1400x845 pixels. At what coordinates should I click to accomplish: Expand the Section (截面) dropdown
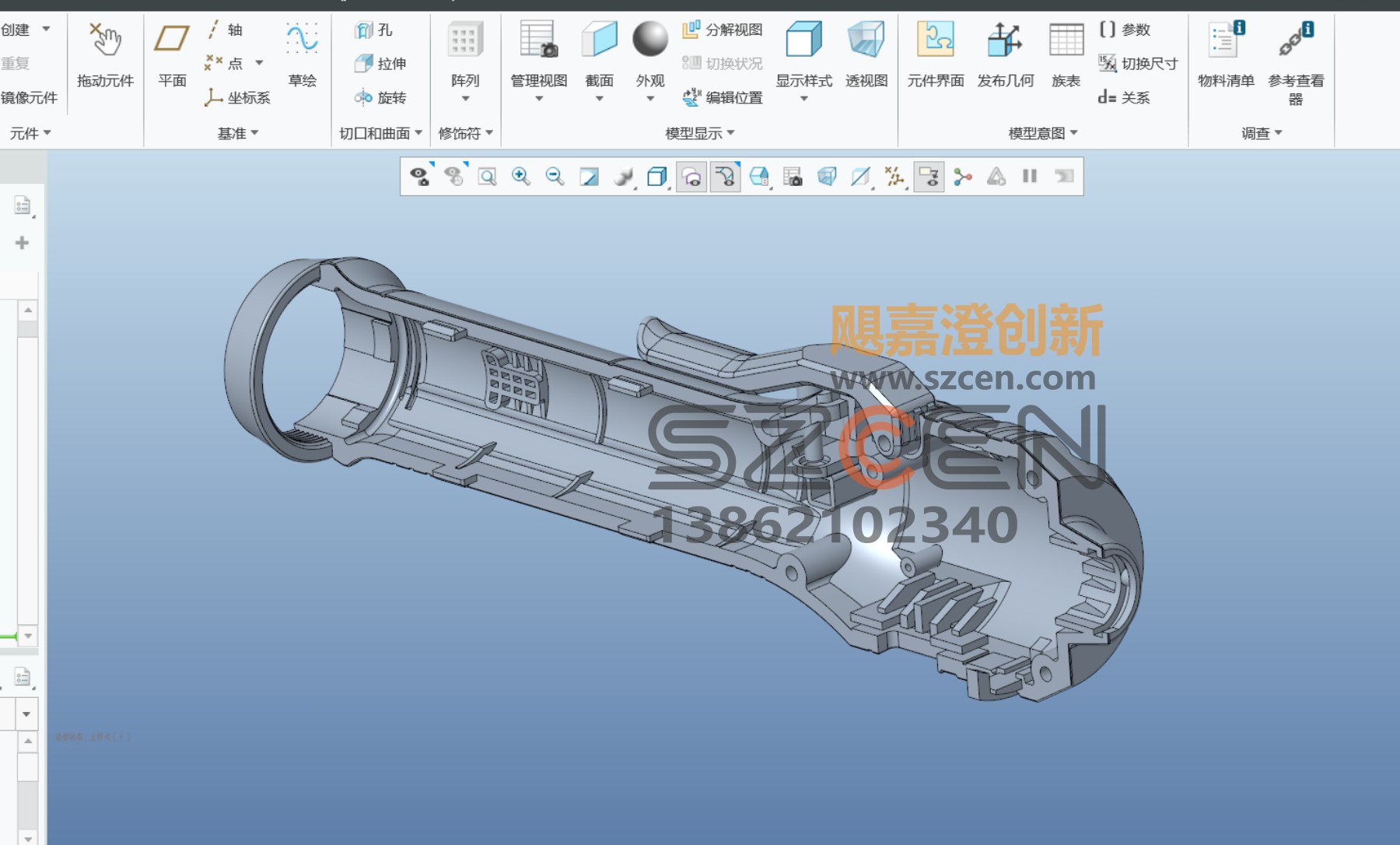coord(600,99)
